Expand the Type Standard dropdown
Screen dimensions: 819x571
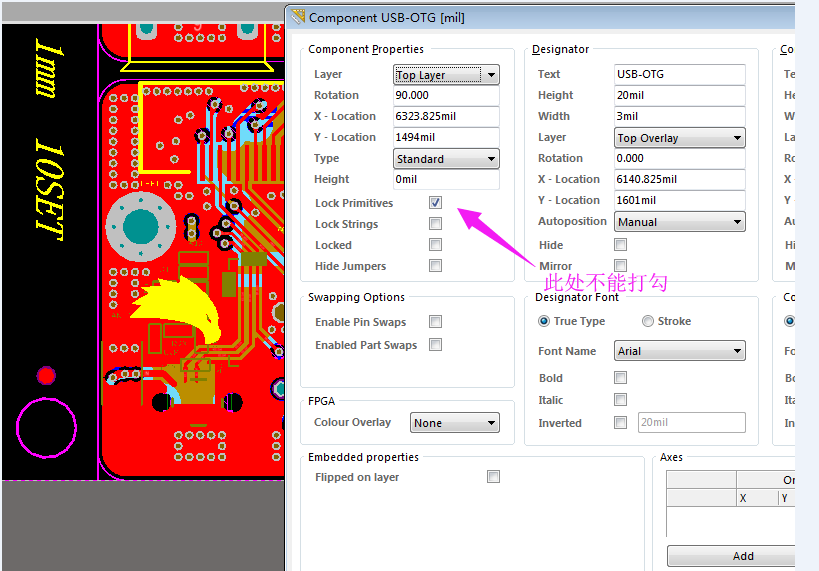click(446, 159)
